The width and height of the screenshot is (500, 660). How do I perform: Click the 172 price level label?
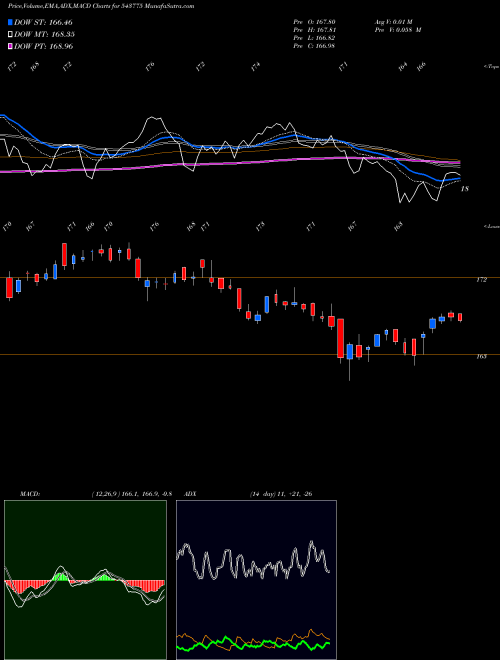(x=481, y=279)
